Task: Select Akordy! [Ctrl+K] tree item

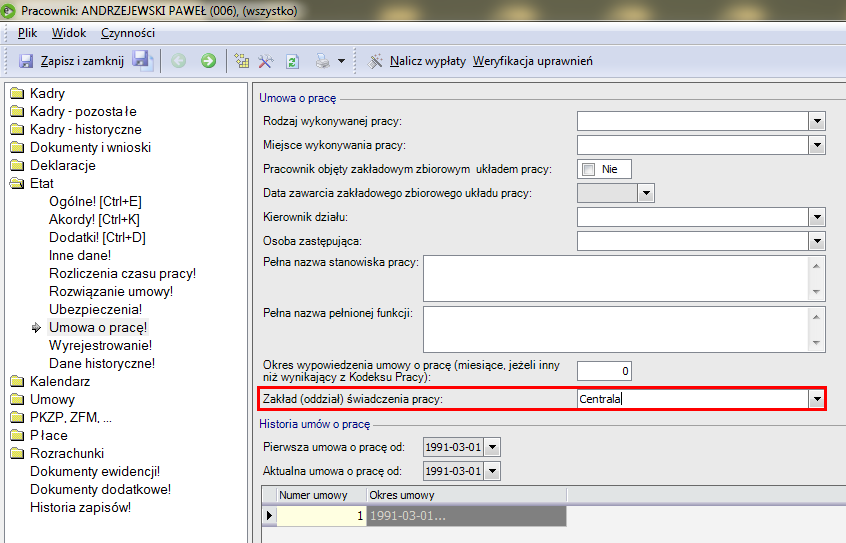Action: click(94, 219)
